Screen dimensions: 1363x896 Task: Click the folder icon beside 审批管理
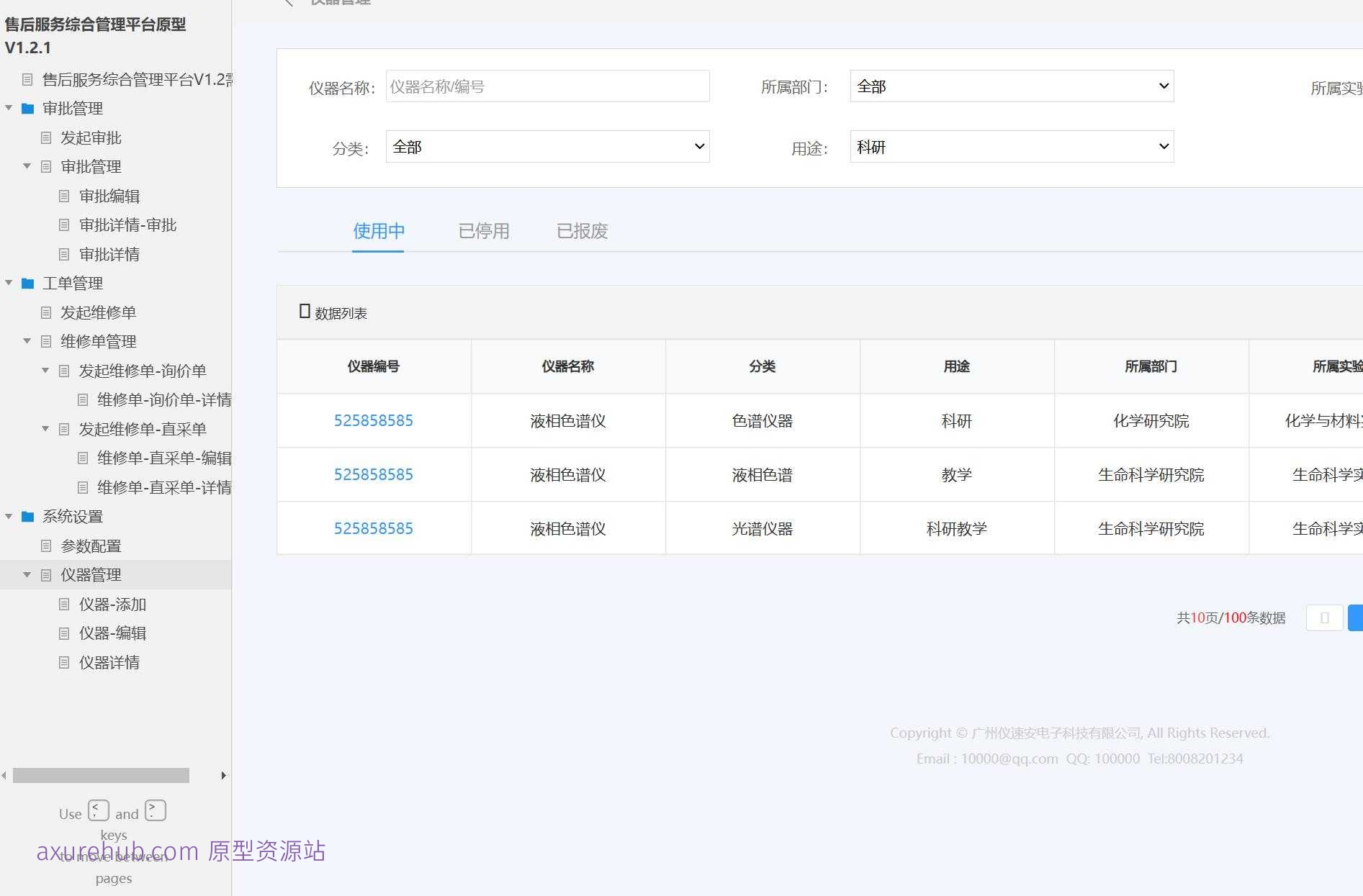point(27,108)
